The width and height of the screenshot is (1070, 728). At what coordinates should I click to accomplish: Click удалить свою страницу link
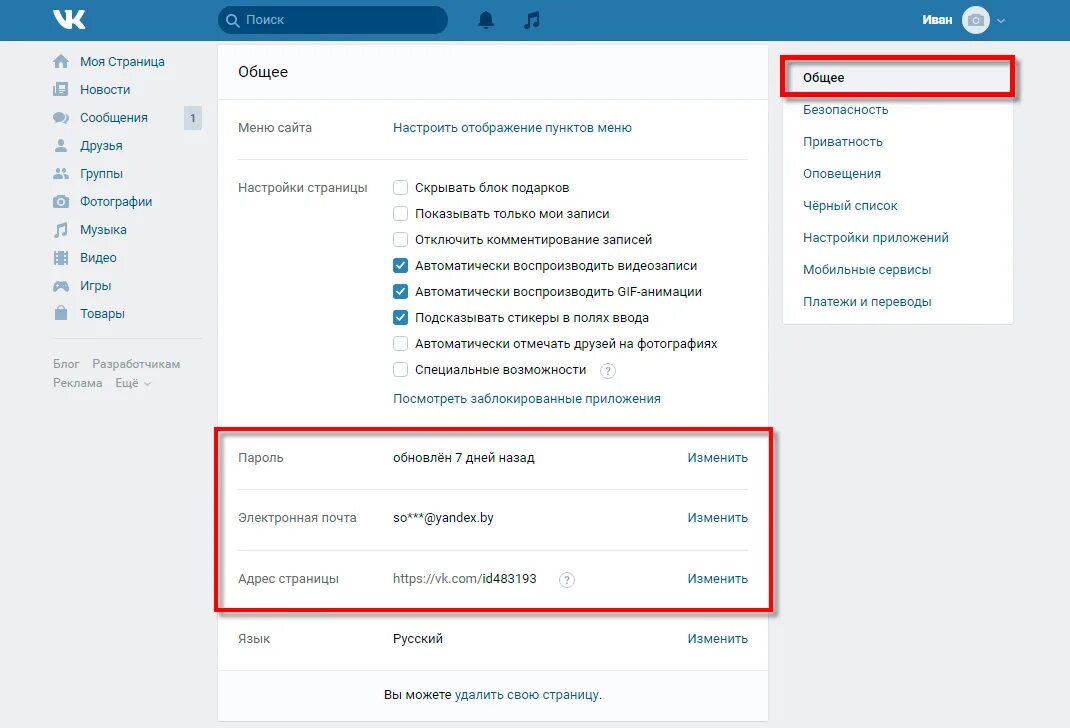click(x=527, y=695)
